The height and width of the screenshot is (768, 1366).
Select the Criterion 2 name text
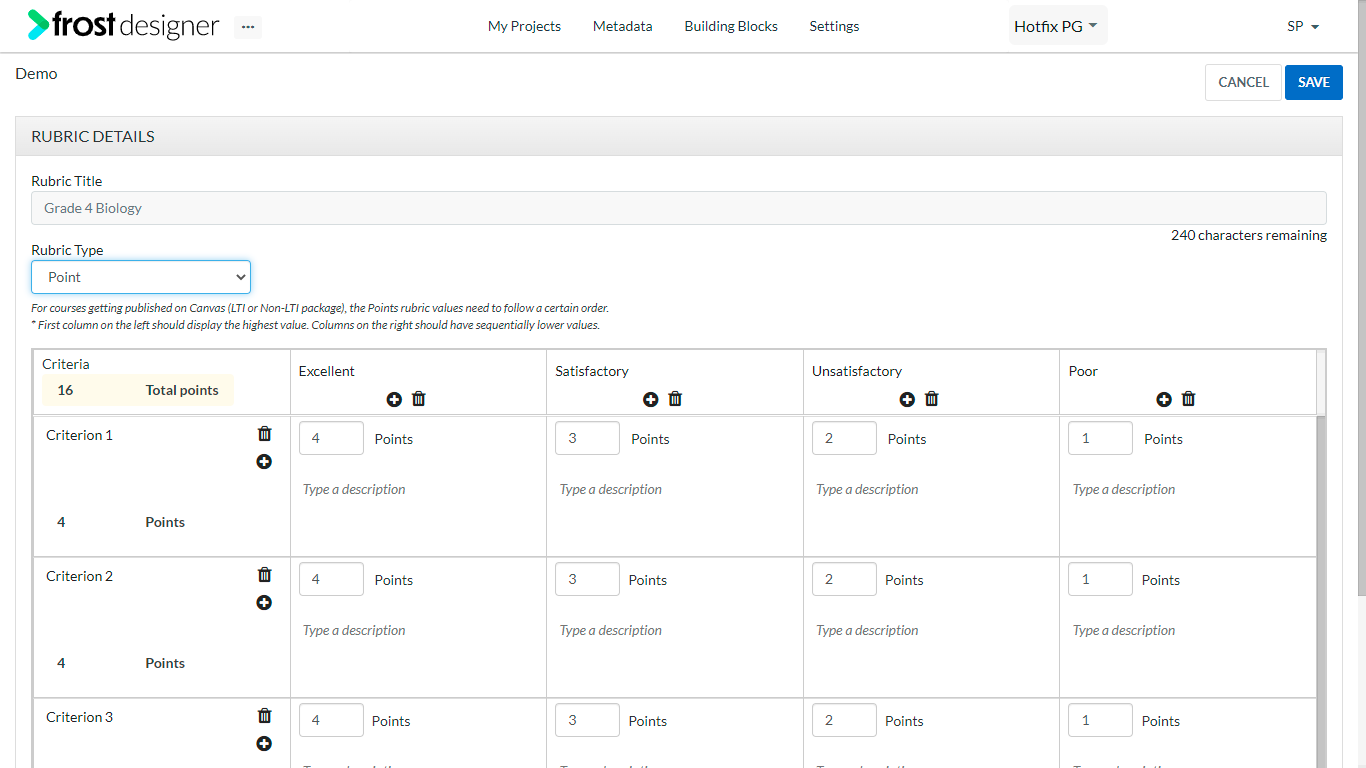(x=79, y=576)
